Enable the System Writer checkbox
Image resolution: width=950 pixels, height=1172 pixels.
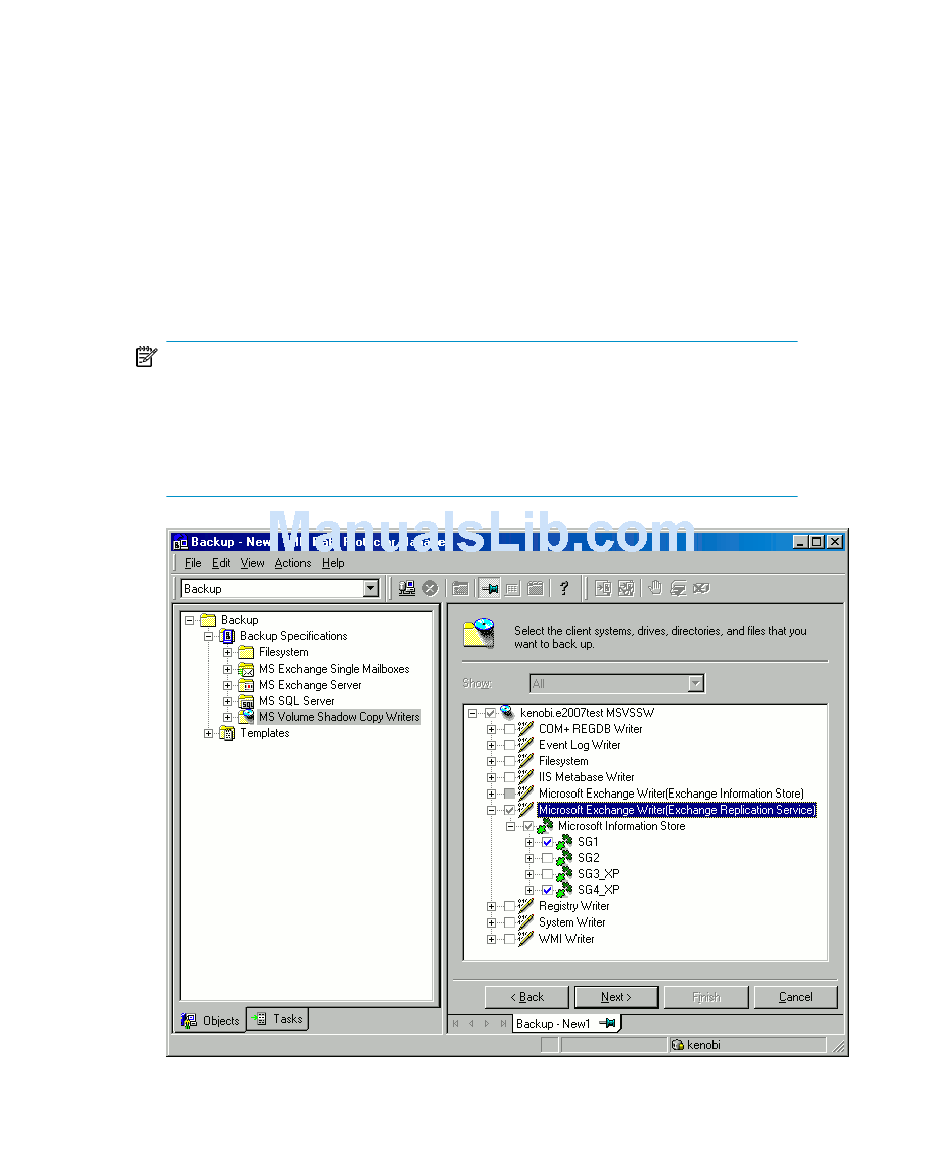pyautogui.click(x=509, y=922)
